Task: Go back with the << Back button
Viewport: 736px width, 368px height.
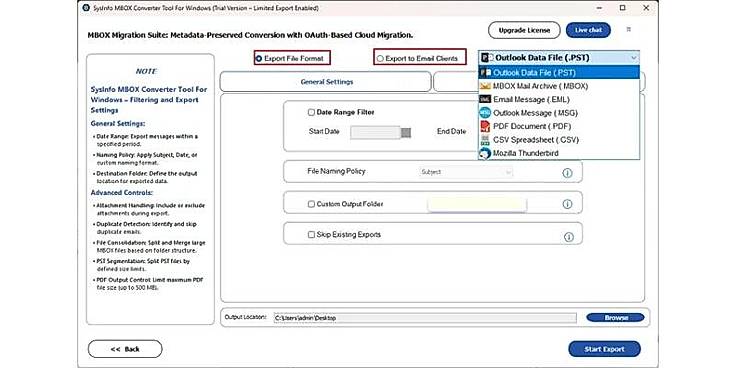Action: click(125, 349)
